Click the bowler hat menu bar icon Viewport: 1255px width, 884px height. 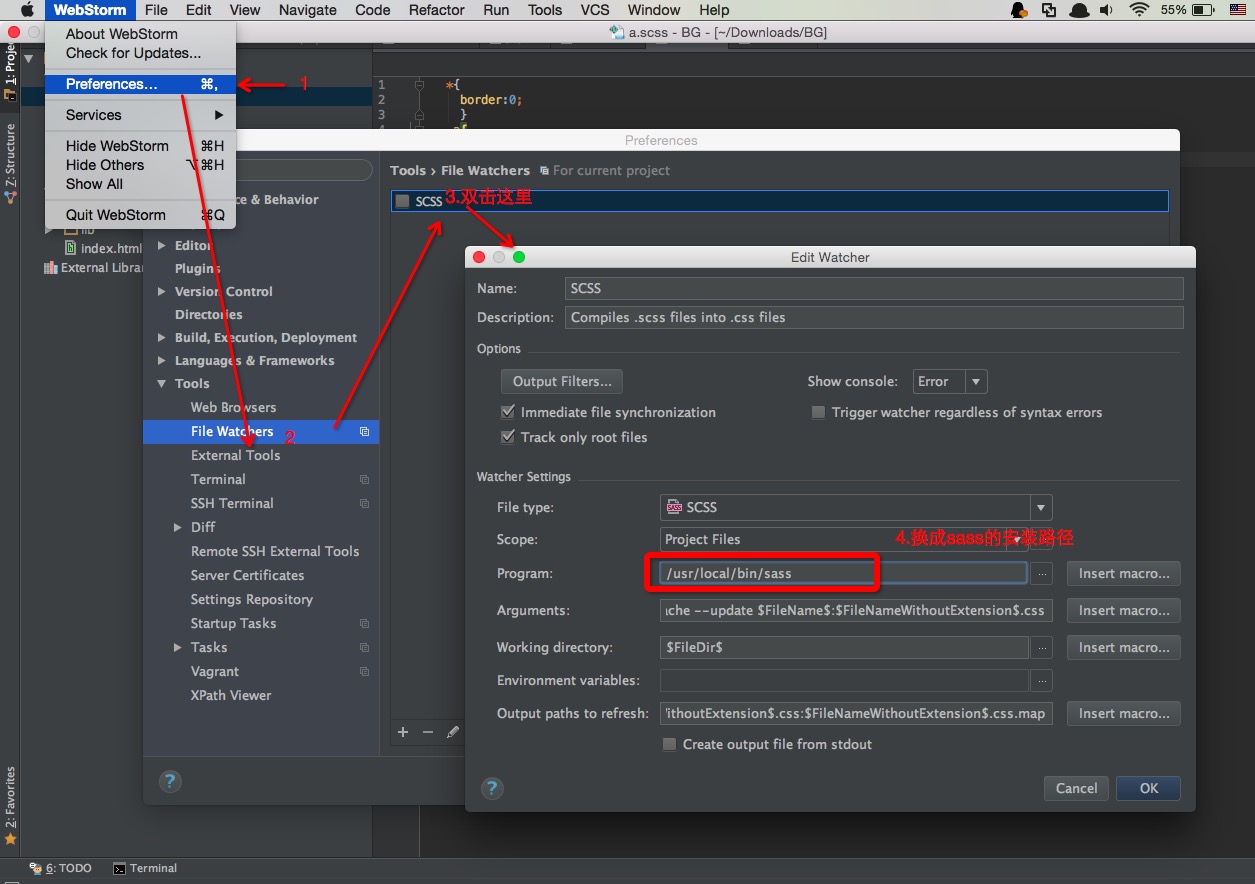click(1079, 10)
